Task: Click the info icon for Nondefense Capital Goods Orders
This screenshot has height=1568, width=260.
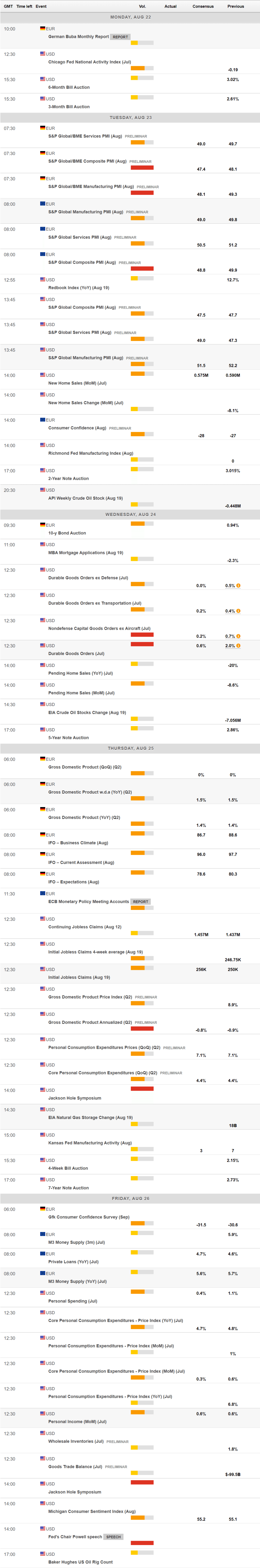Action: tap(238, 636)
